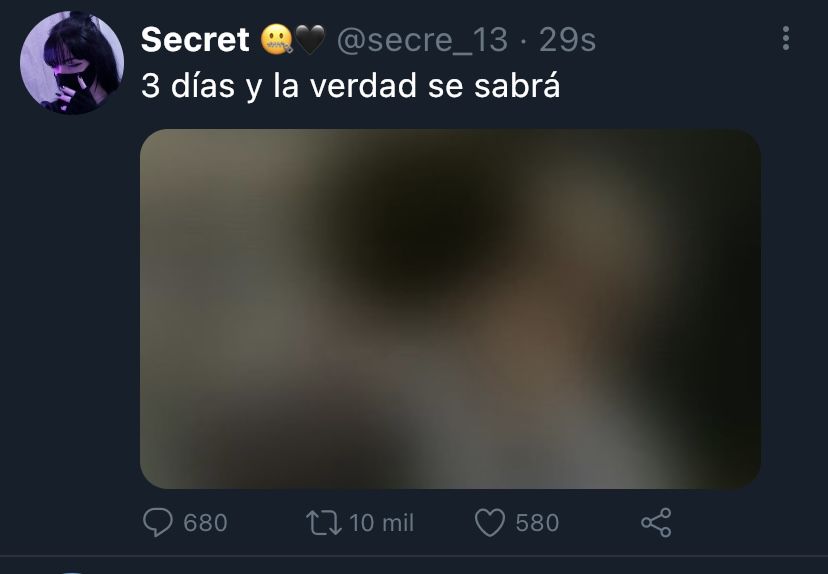Open the display name Secret

click(x=195, y=40)
